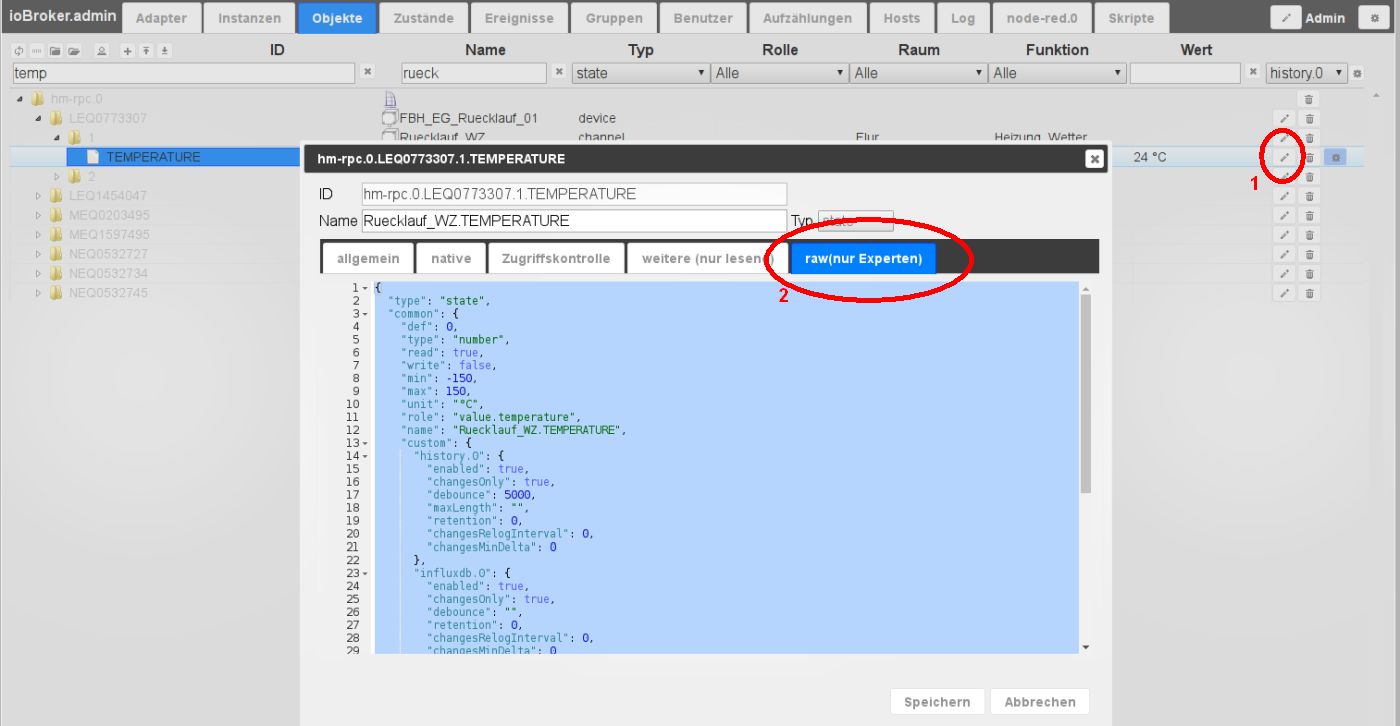Viewport: 1400px width, 726px height.
Task: Click the Name filter field containing rueck
Action: click(474, 73)
